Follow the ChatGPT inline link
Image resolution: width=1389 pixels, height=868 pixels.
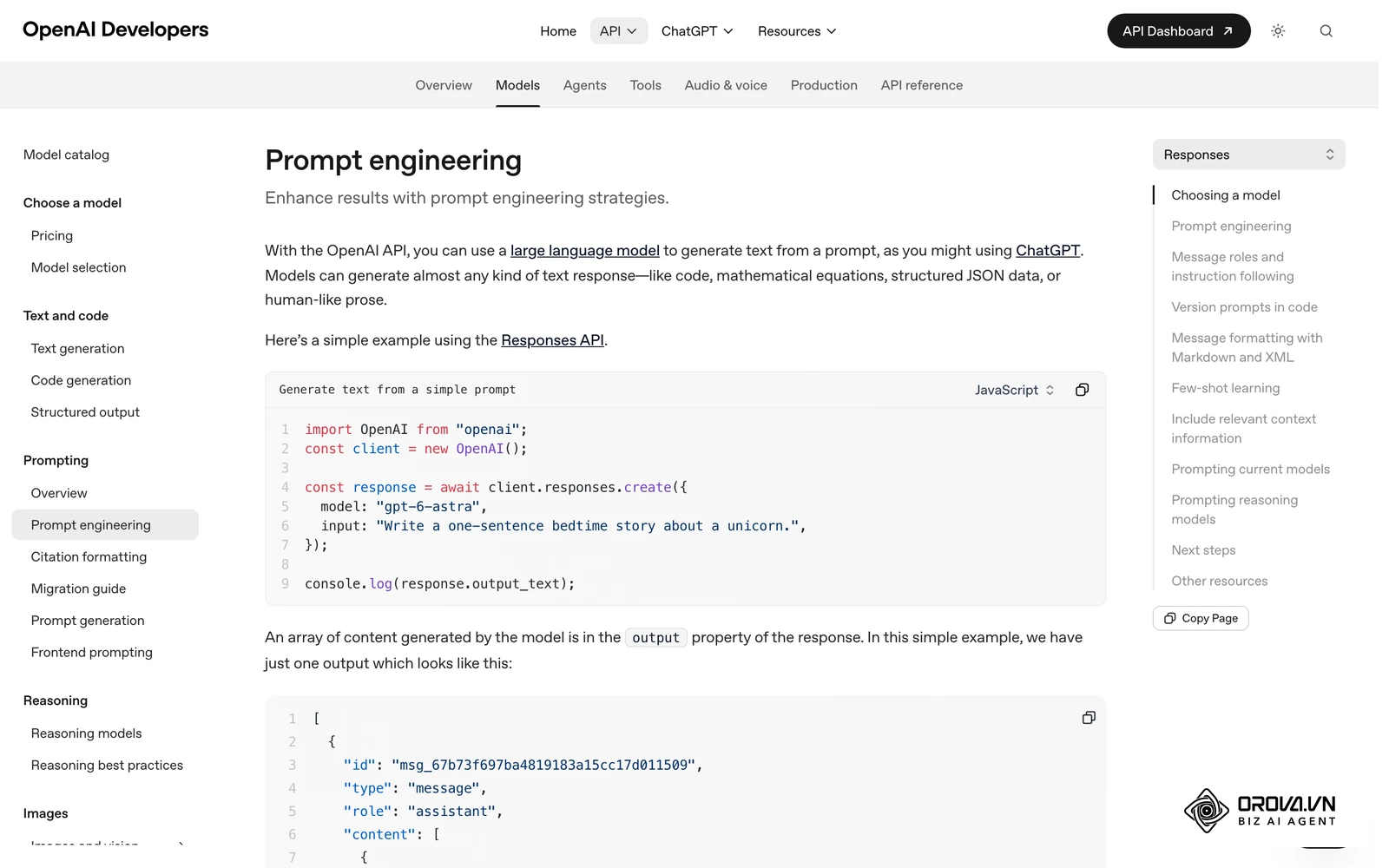(1048, 251)
